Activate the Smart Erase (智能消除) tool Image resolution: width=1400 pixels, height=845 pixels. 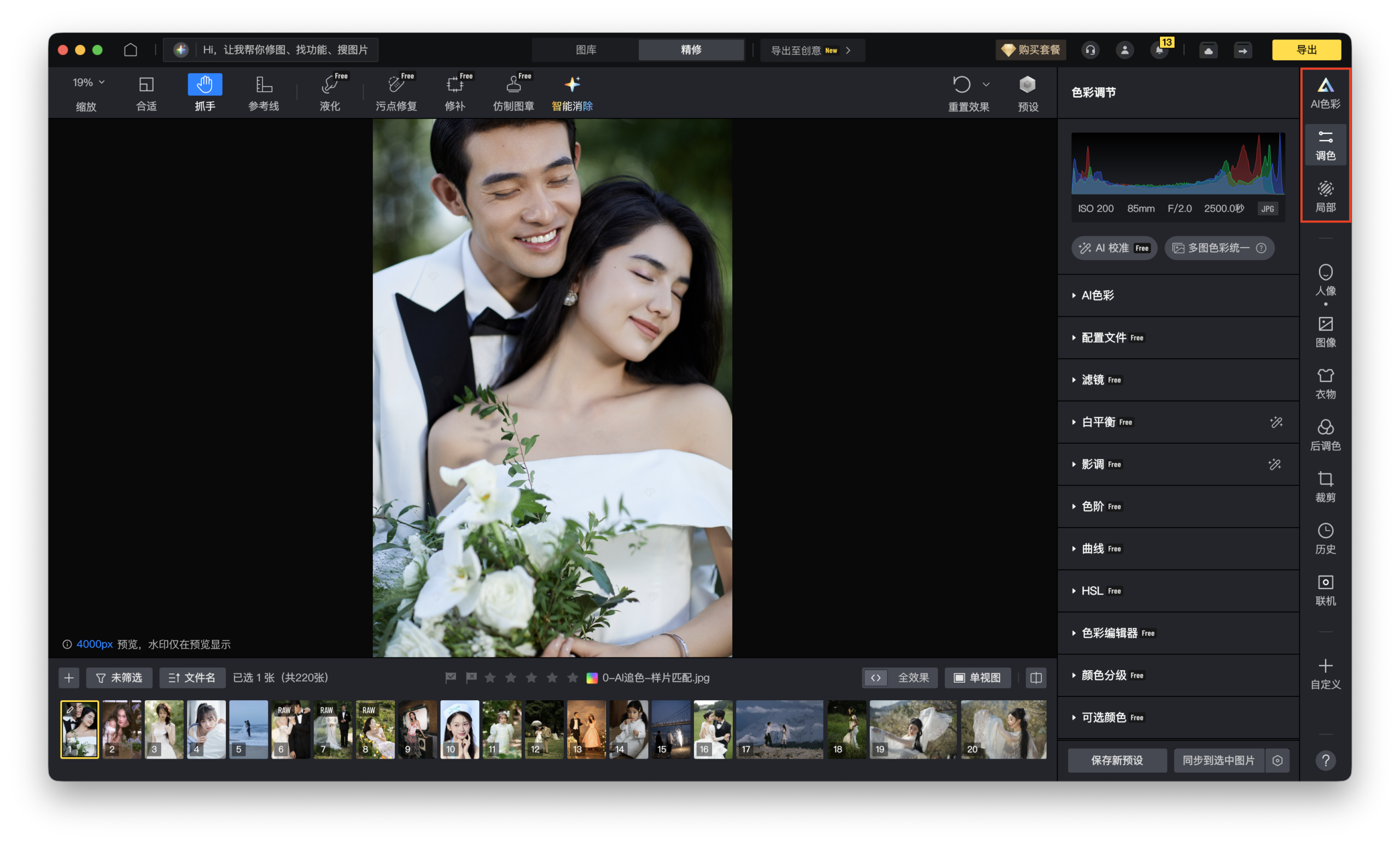point(571,92)
